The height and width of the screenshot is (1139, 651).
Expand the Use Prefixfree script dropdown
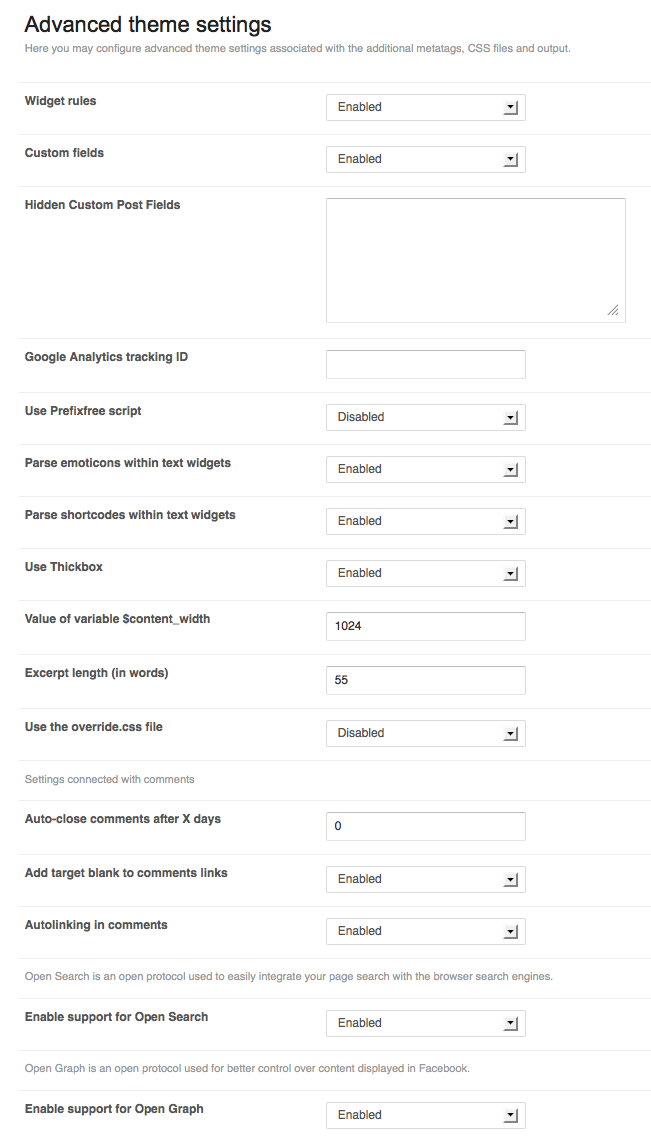[425, 417]
